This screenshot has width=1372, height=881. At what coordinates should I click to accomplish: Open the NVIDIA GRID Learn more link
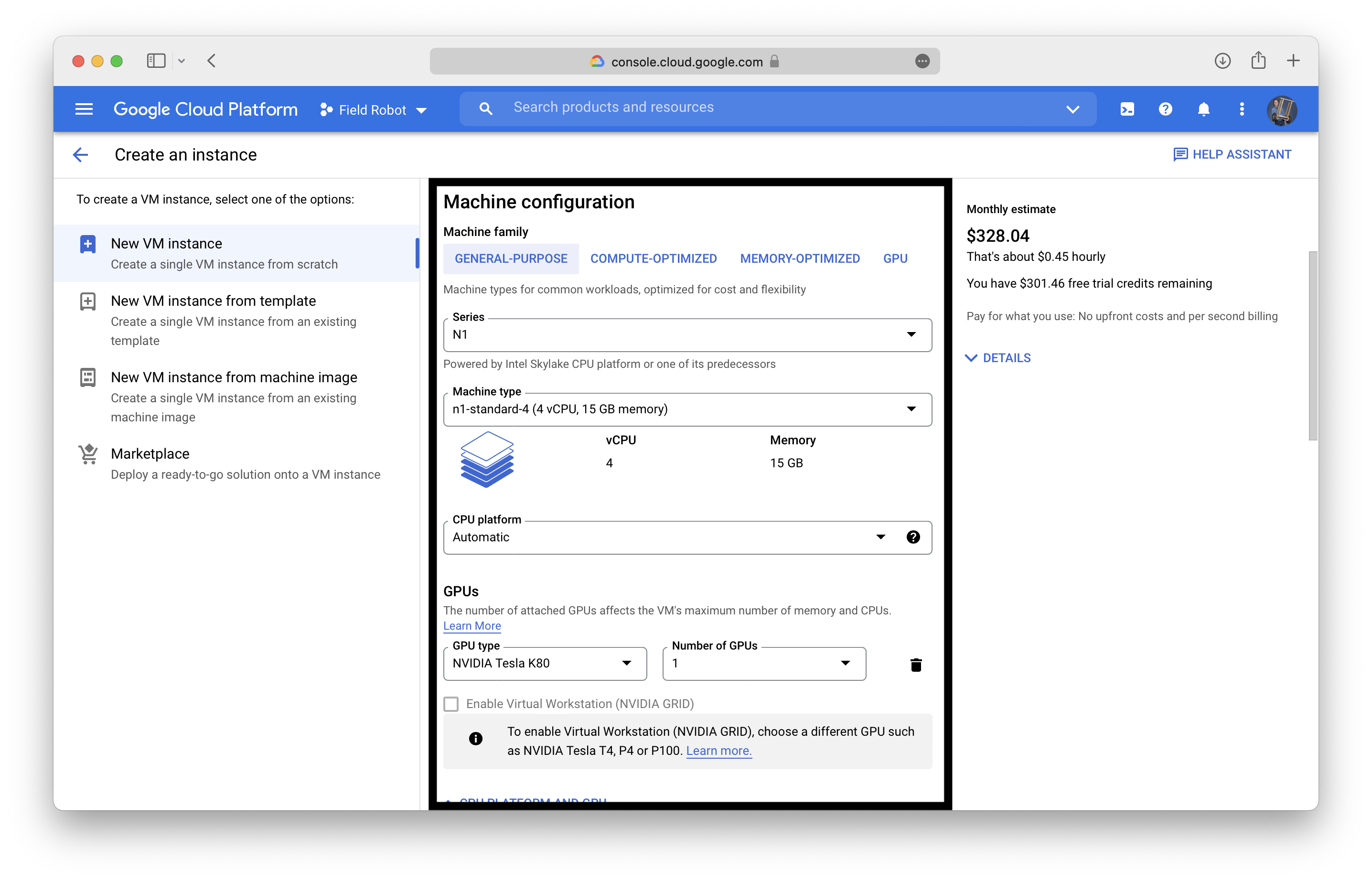tap(718, 751)
